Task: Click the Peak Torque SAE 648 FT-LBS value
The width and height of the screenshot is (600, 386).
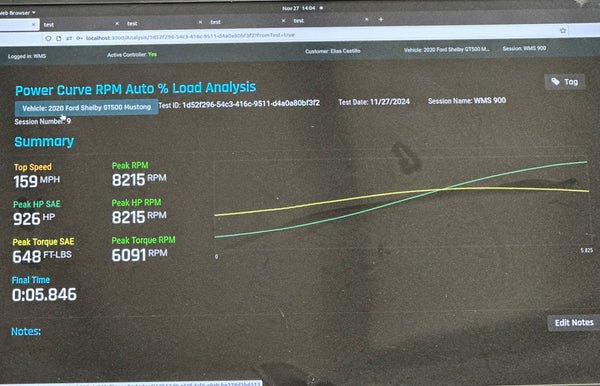Action: [42, 256]
